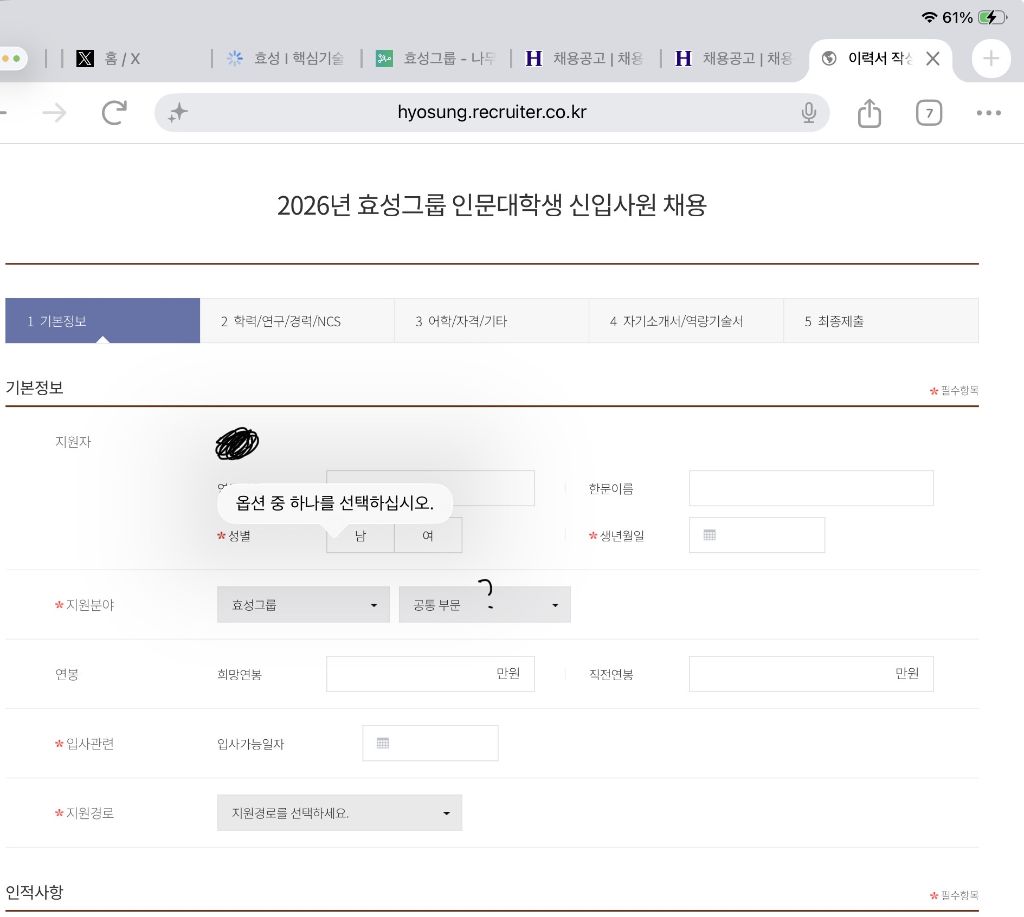Viewport: 1024px width, 917px height.
Task: Tap the forward navigation arrow
Action: [54, 113]
